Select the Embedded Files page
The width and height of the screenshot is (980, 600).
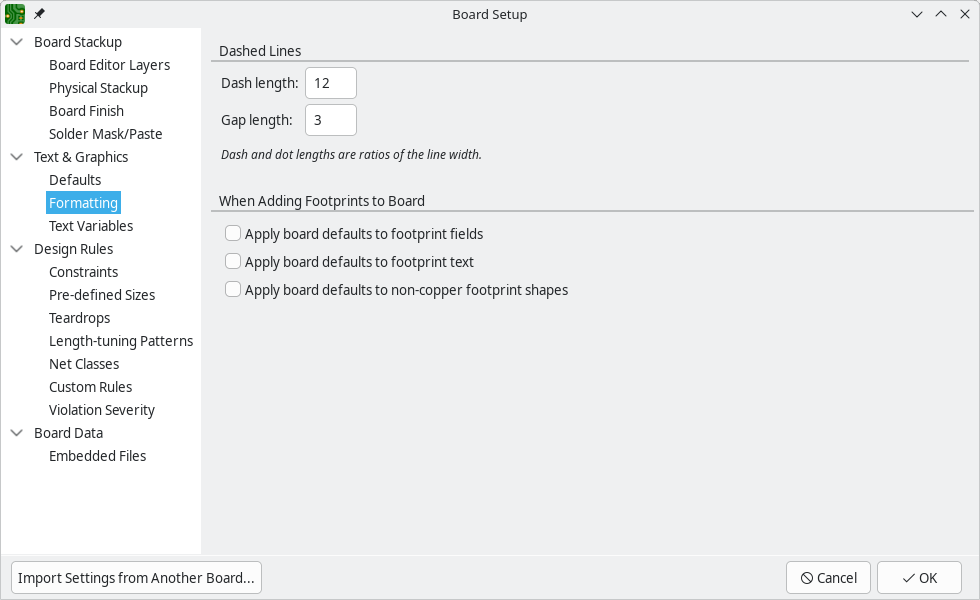click(97, 455)
